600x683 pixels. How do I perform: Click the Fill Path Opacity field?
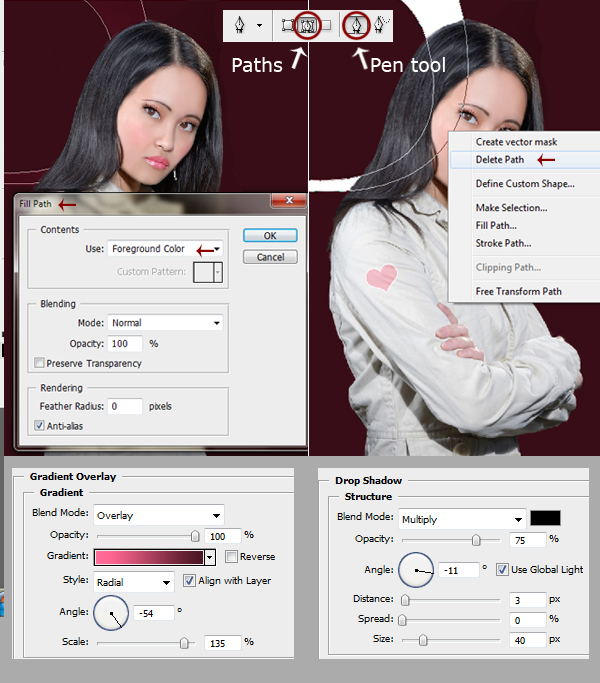[125, 344]
